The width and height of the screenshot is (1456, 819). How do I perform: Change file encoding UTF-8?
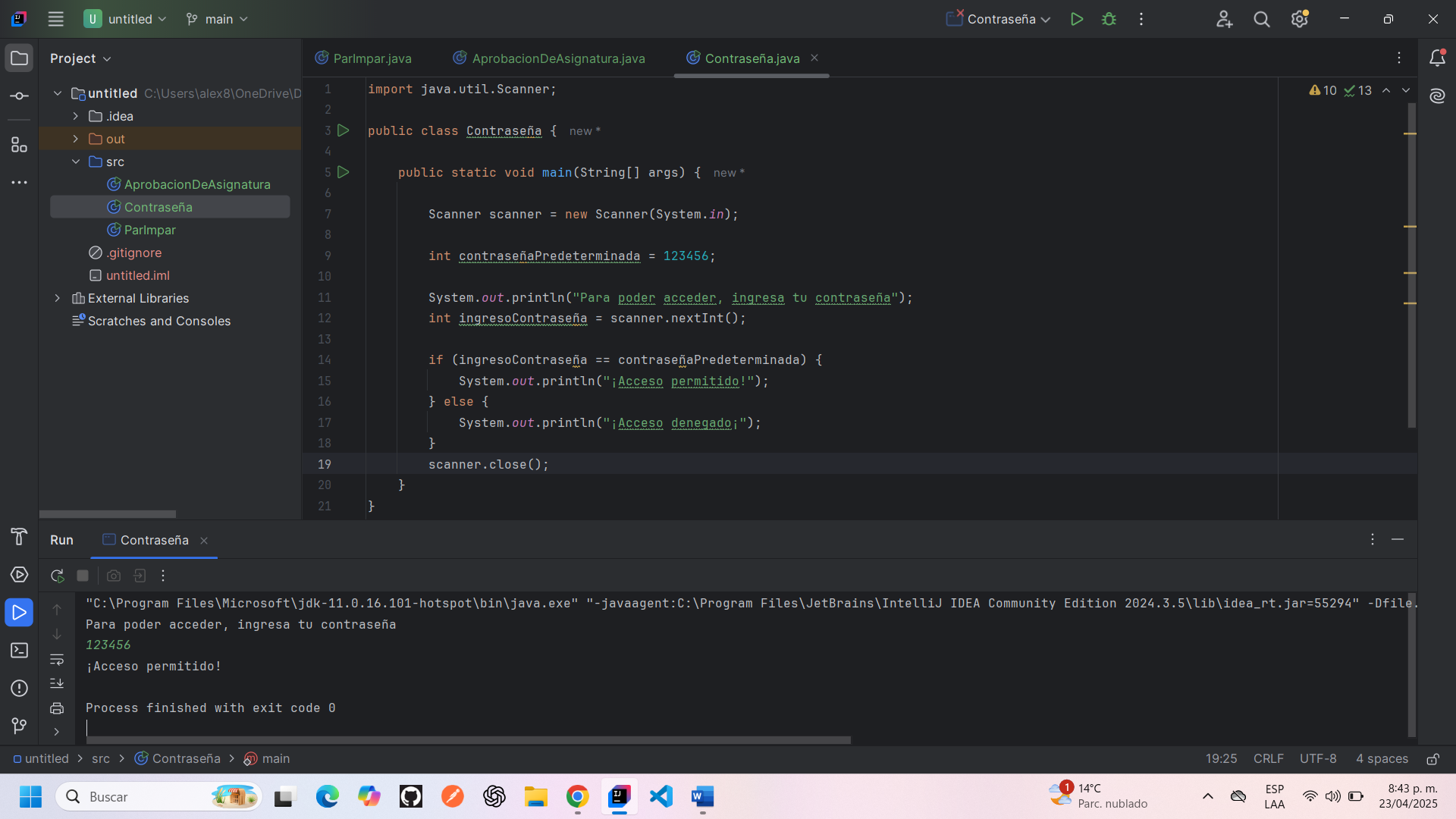1318,759
